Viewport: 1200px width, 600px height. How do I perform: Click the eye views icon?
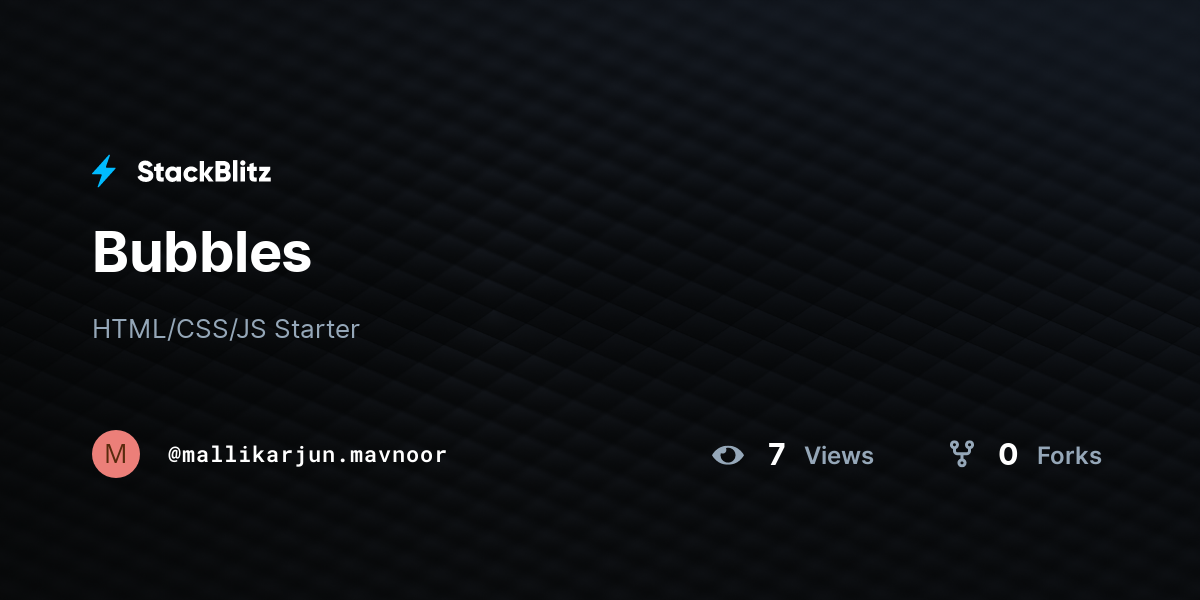[x=728, y=455]
